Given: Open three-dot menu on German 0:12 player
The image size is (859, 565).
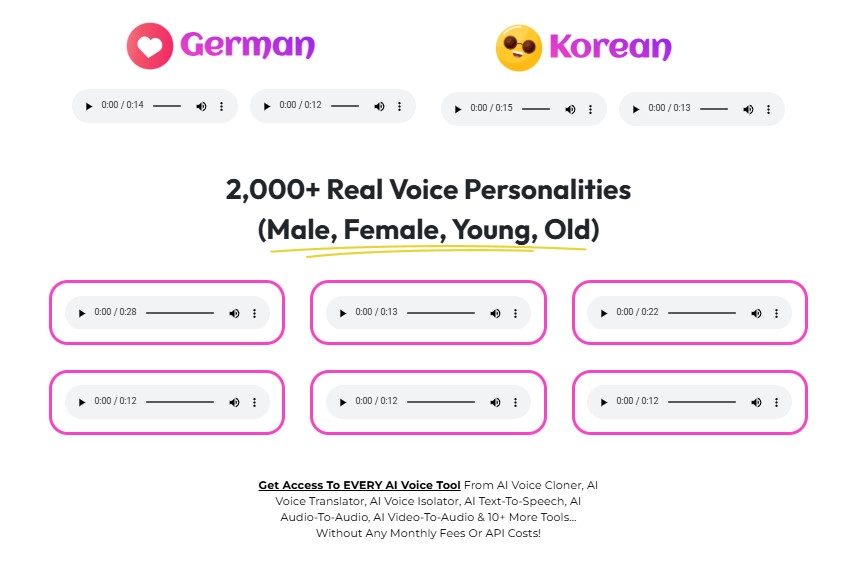Looking at the screenshot, I should [x=399, y=106].
